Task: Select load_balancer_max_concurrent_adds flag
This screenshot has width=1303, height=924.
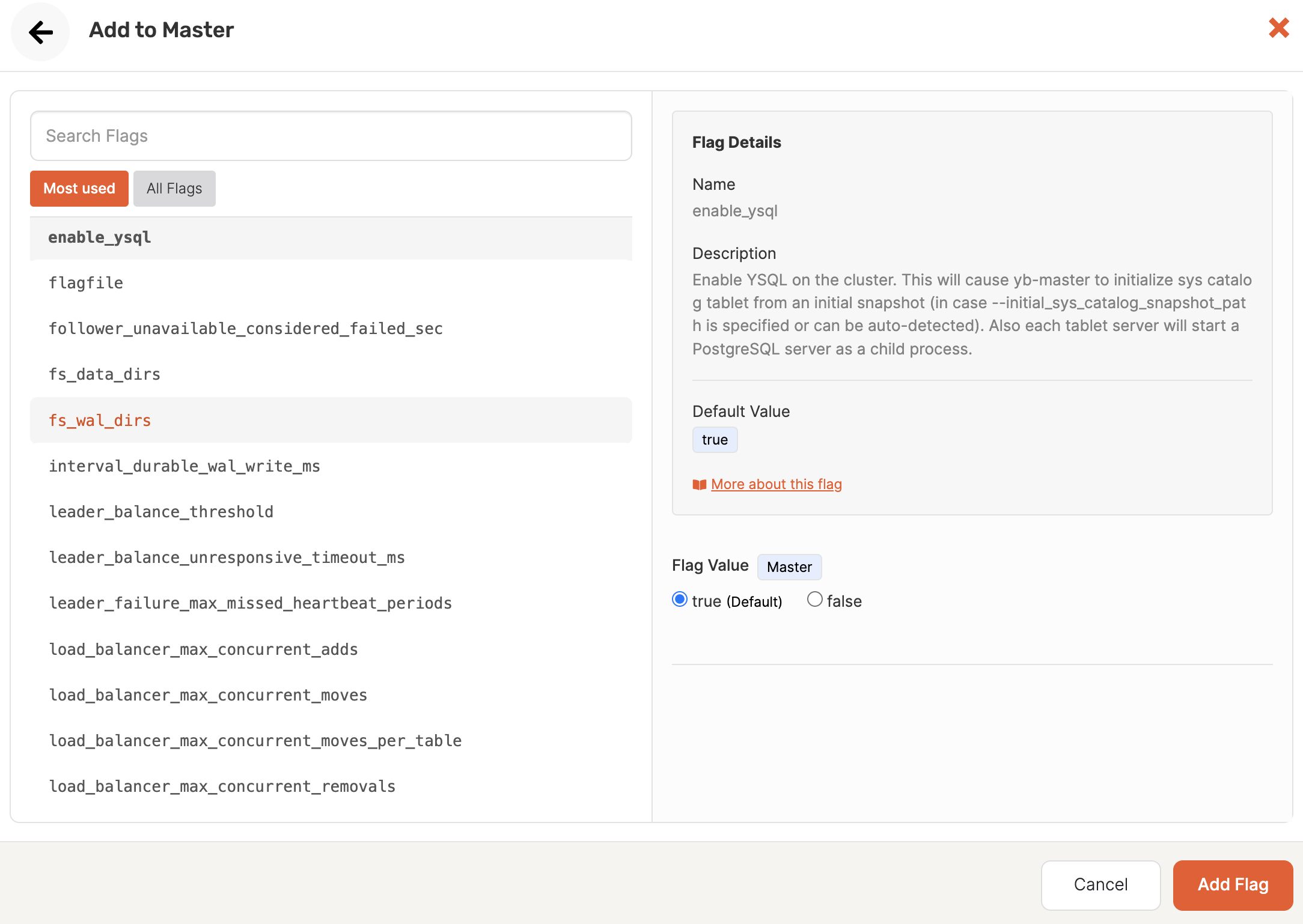Action: [x=203, y=649]
